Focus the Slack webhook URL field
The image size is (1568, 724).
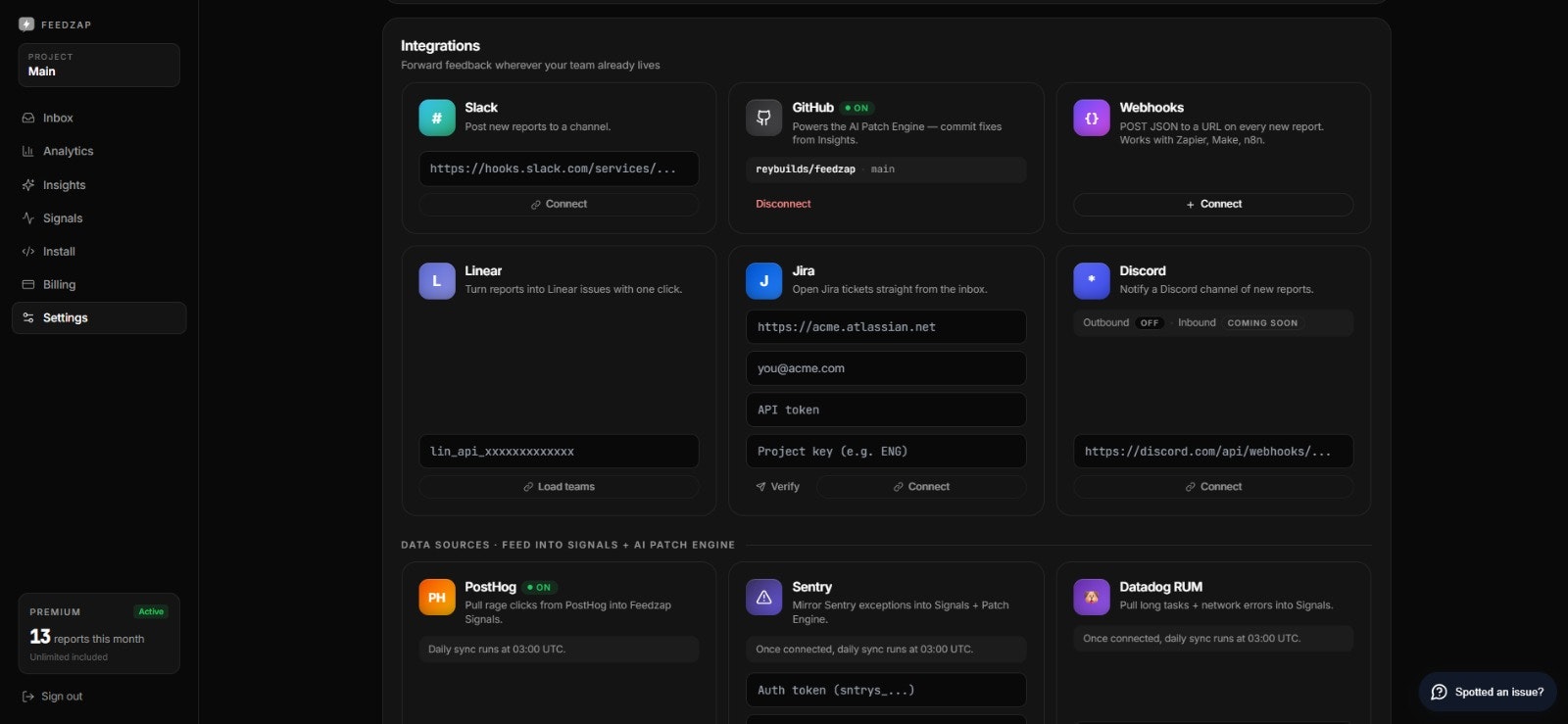tap(559, 169)
